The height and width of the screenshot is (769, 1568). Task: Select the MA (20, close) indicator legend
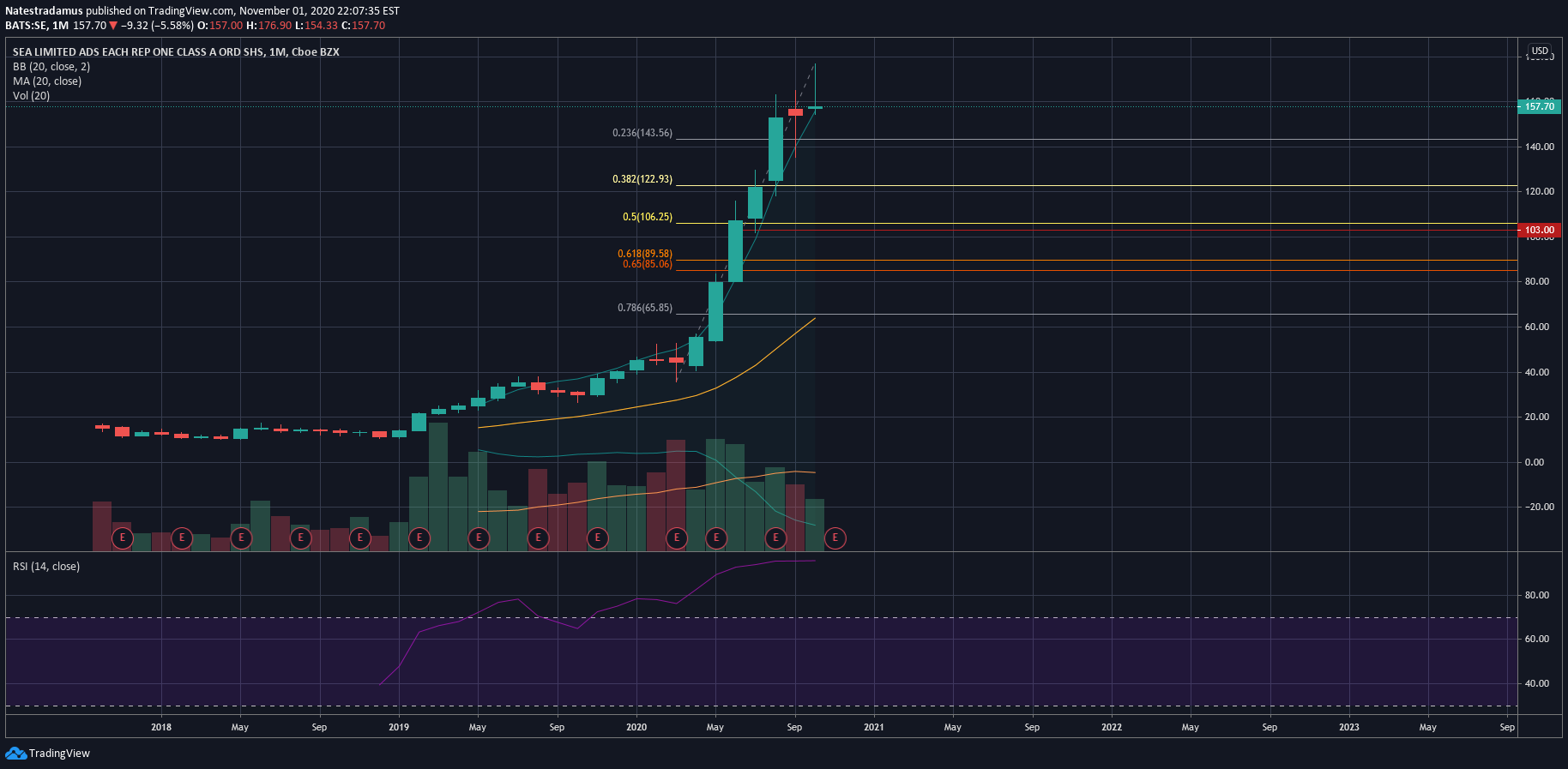point(47,81)
